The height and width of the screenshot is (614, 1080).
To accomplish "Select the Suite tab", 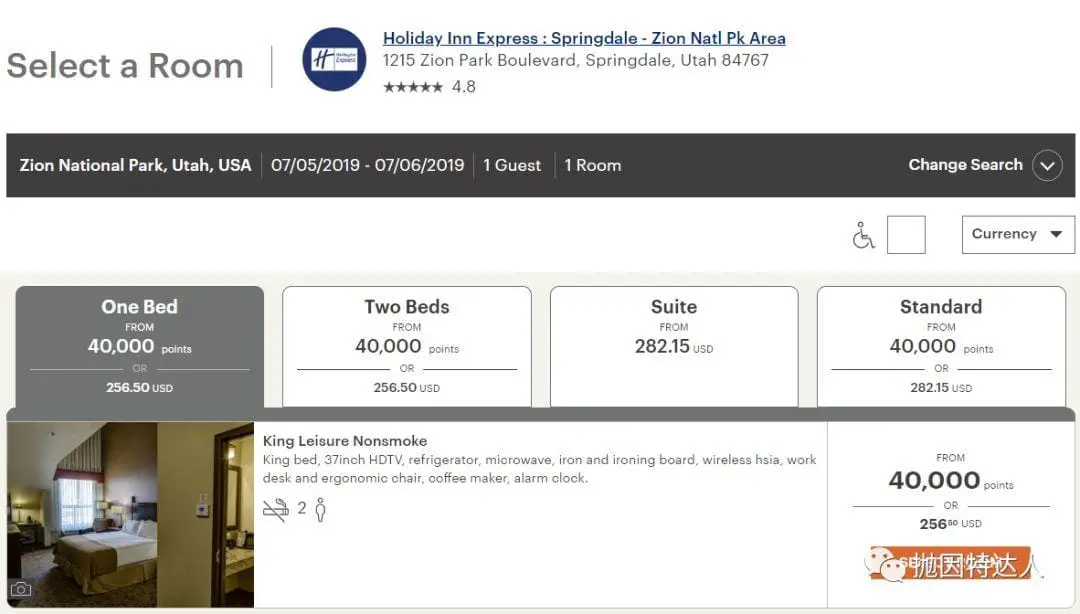I will coord(674,347).
